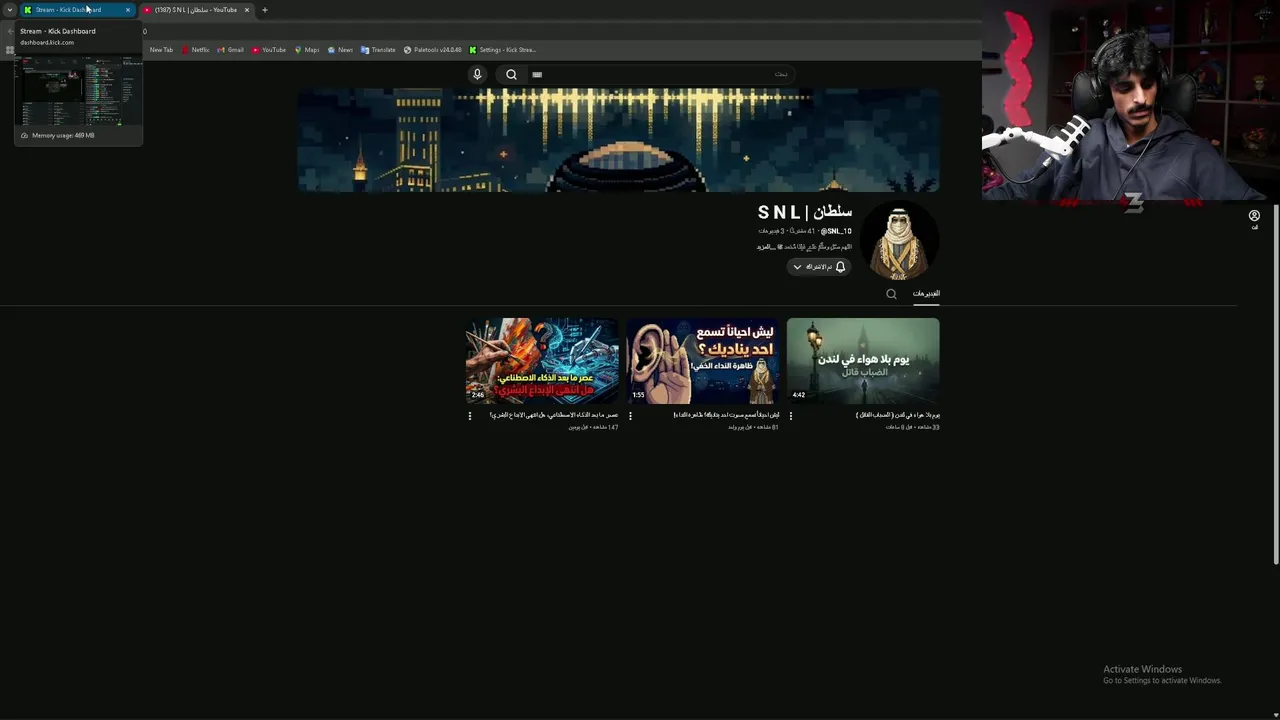Open the ear whispering video thumbnail (1:55)

703,361
